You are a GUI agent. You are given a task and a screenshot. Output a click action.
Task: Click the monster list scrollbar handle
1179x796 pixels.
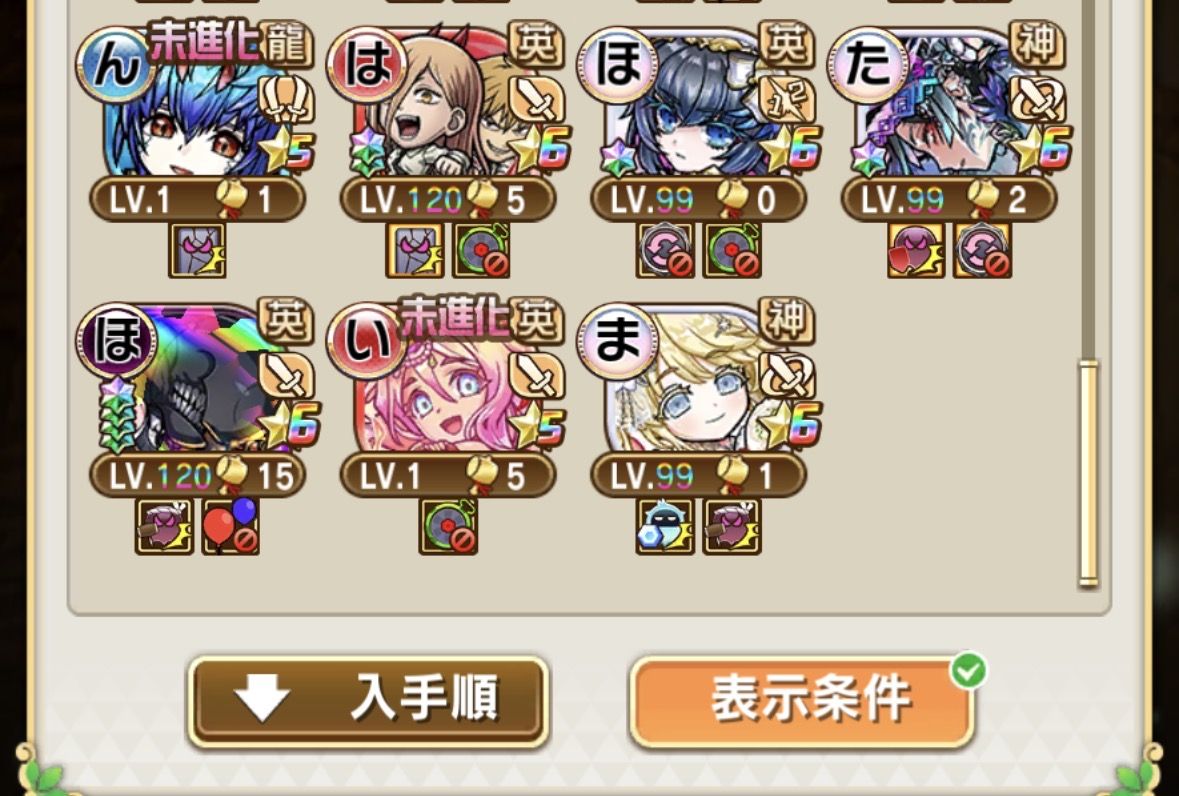(1088, 474)
